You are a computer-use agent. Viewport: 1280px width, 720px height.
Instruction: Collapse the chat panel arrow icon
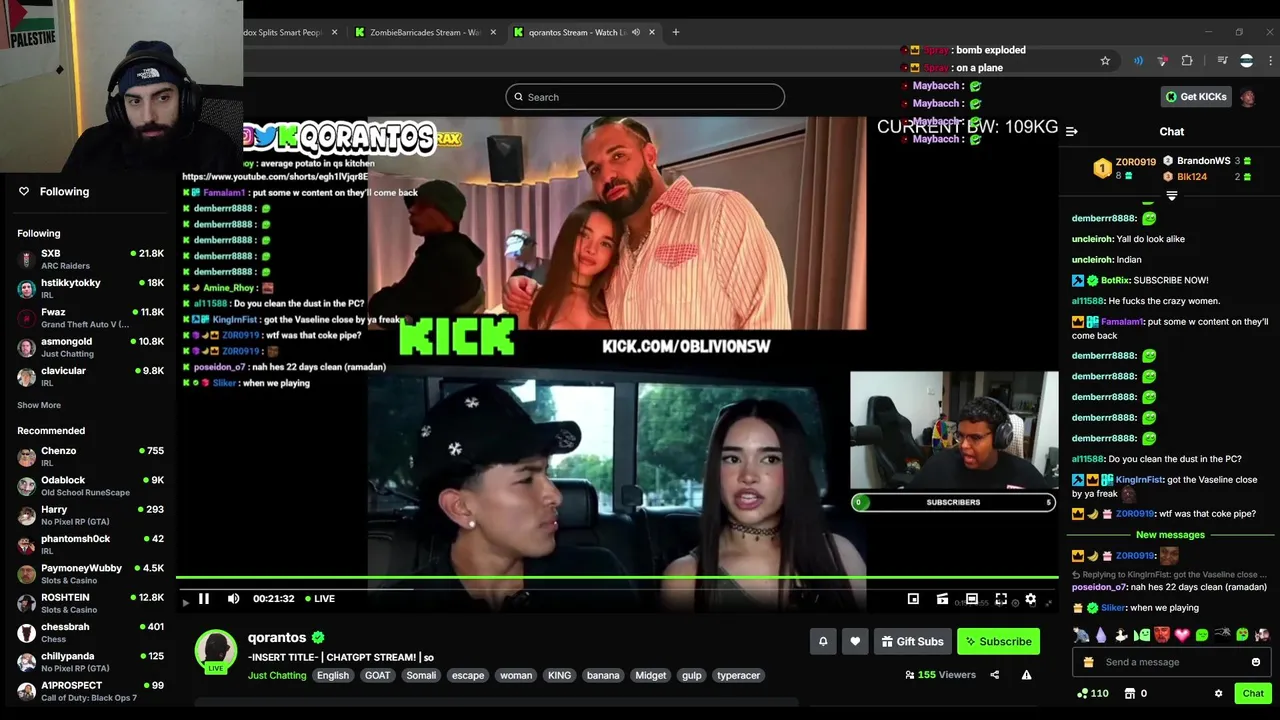(1071, 131)
